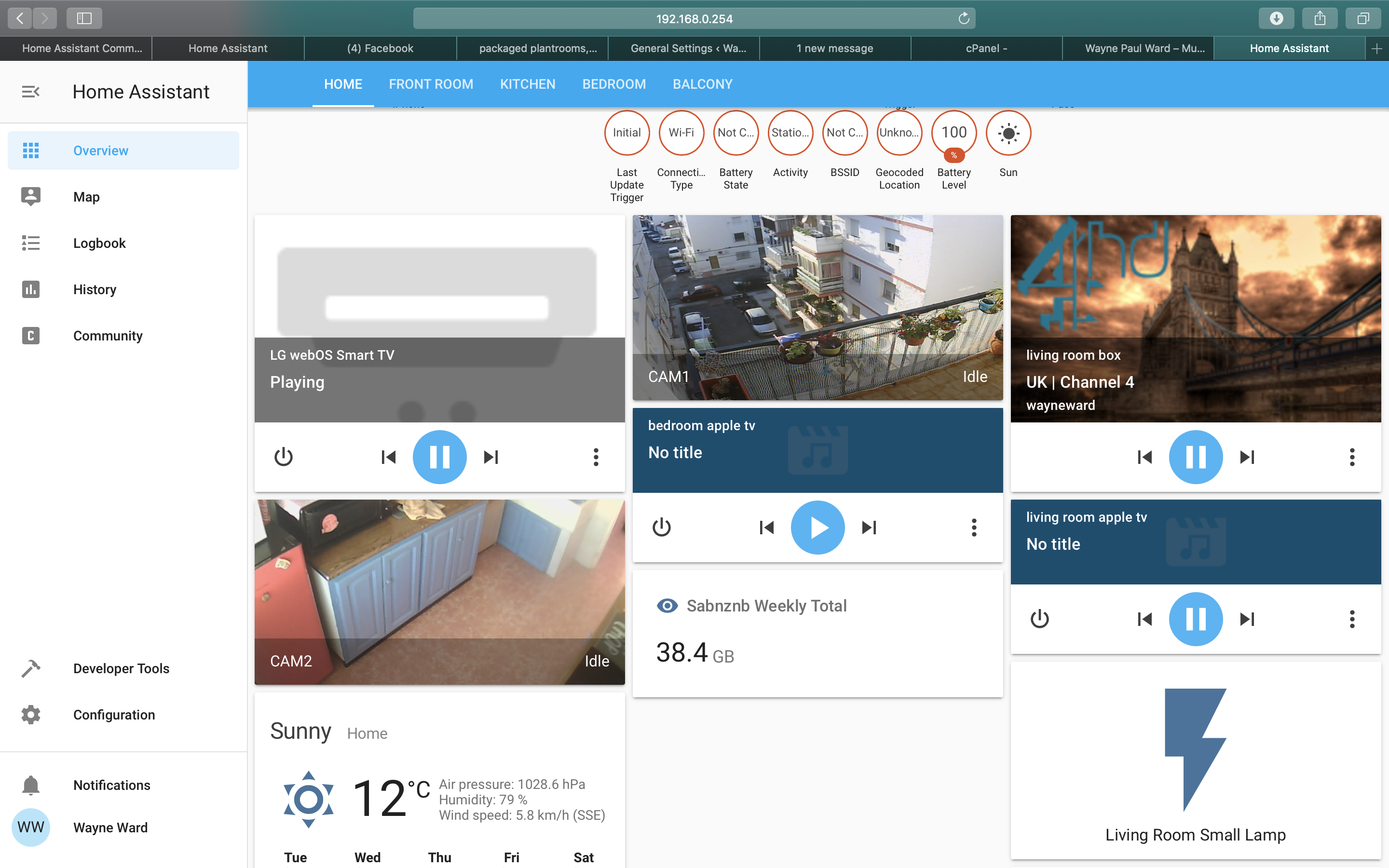The width and height of the screenshot is (1389, 868).
Task: Open the History panel
Action: tap(123, 289)
